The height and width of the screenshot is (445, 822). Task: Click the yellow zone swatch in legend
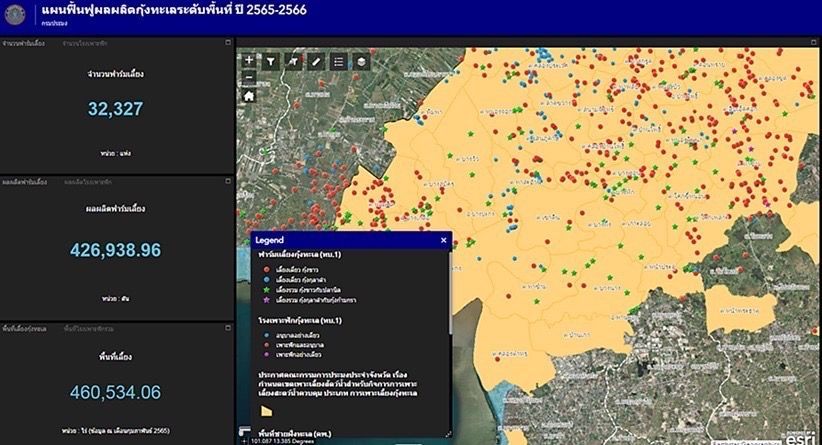[266, 410]
